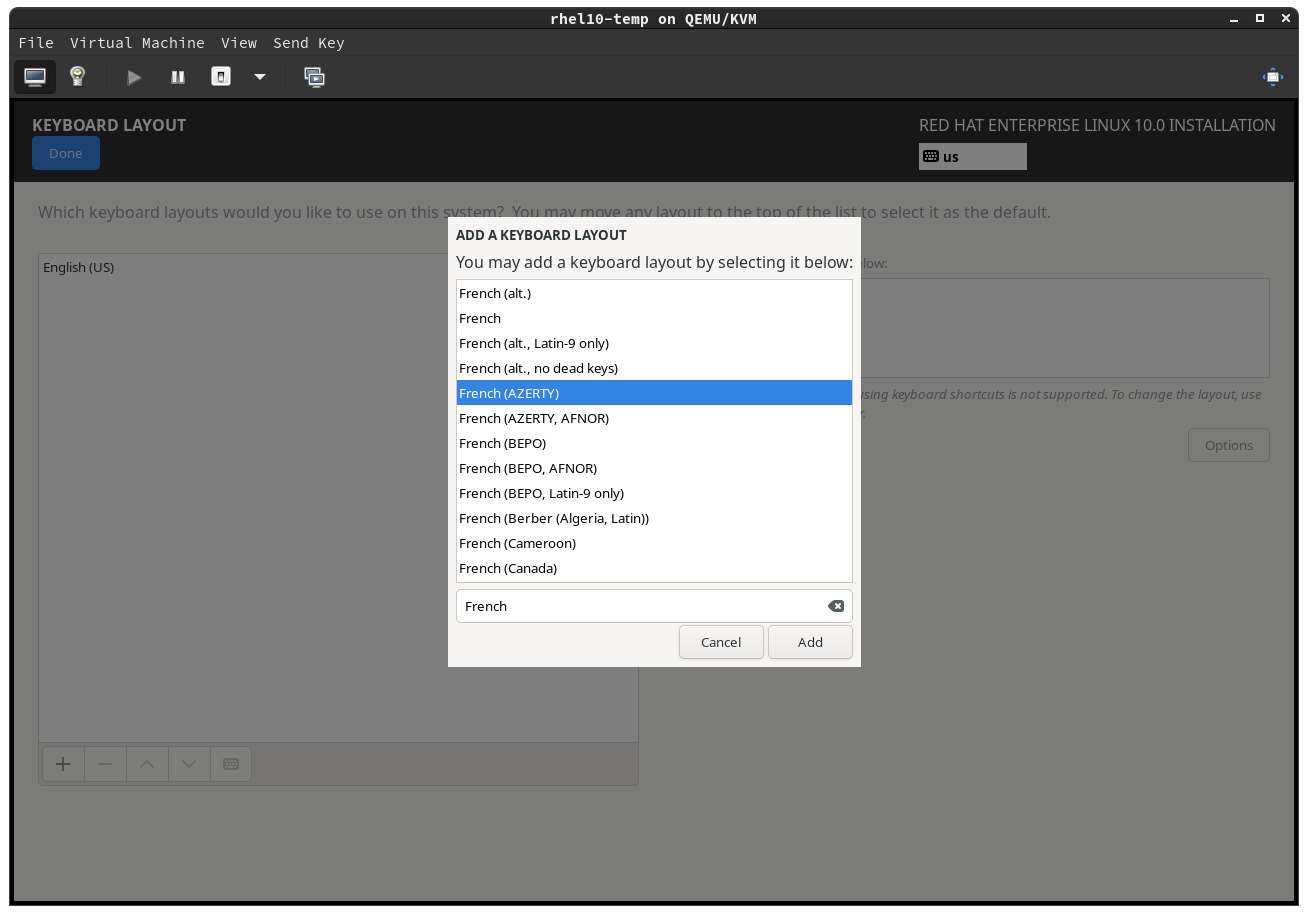1308x915 pixels.
Task: Open the View menu
Action: click(239, 43)
